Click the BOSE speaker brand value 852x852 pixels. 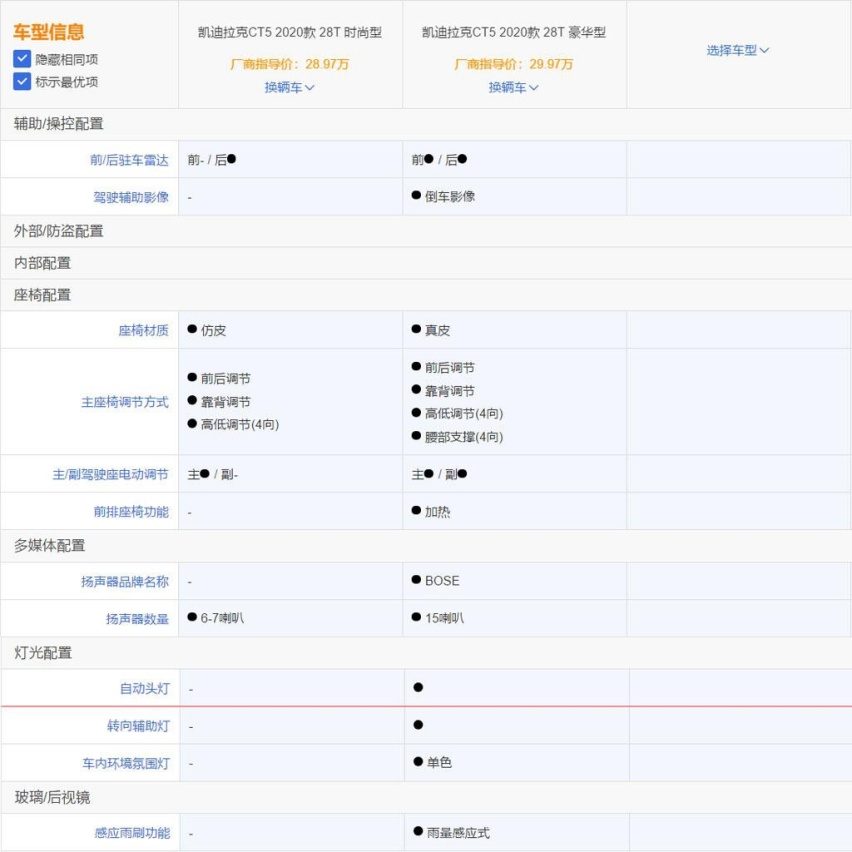(x=435, y=581)
